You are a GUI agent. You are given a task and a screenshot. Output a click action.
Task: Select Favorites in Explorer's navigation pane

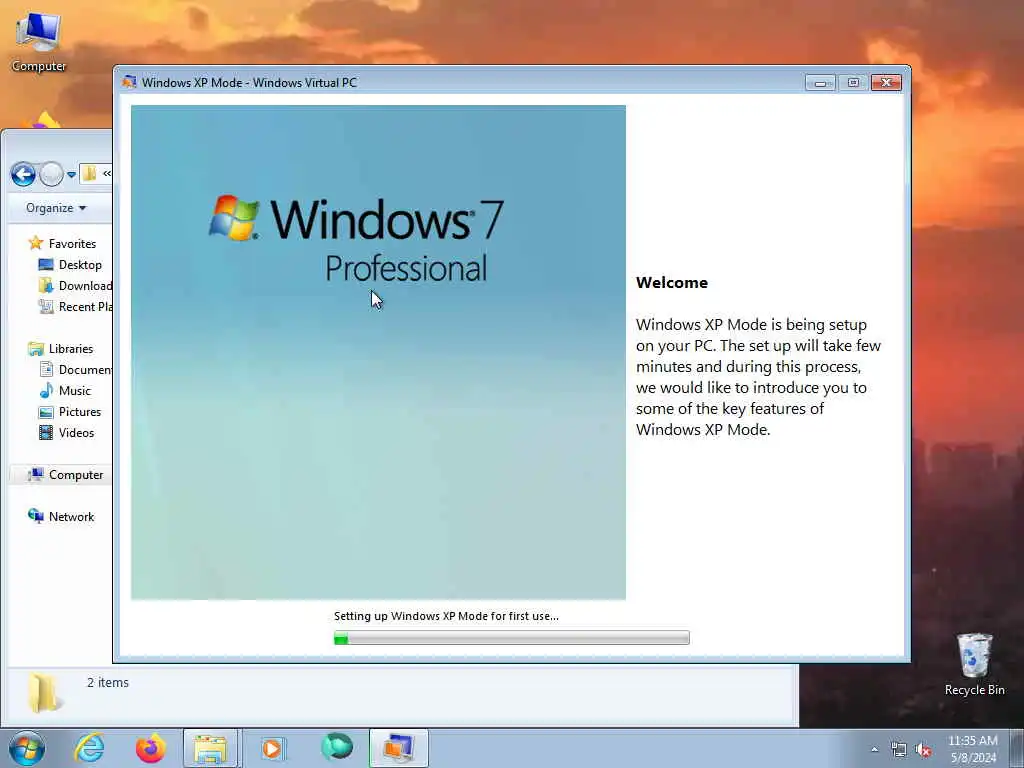pos(63,244)
